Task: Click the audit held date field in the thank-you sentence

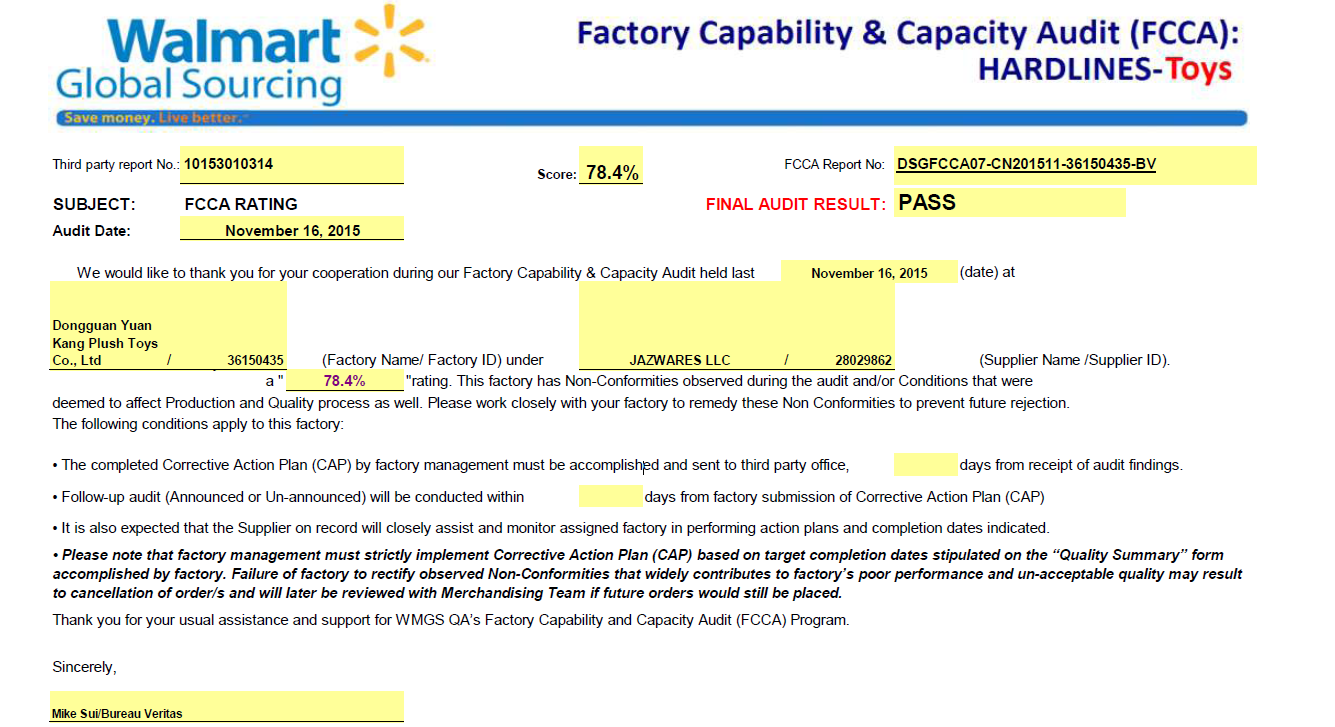Action: tap(869, 272)
